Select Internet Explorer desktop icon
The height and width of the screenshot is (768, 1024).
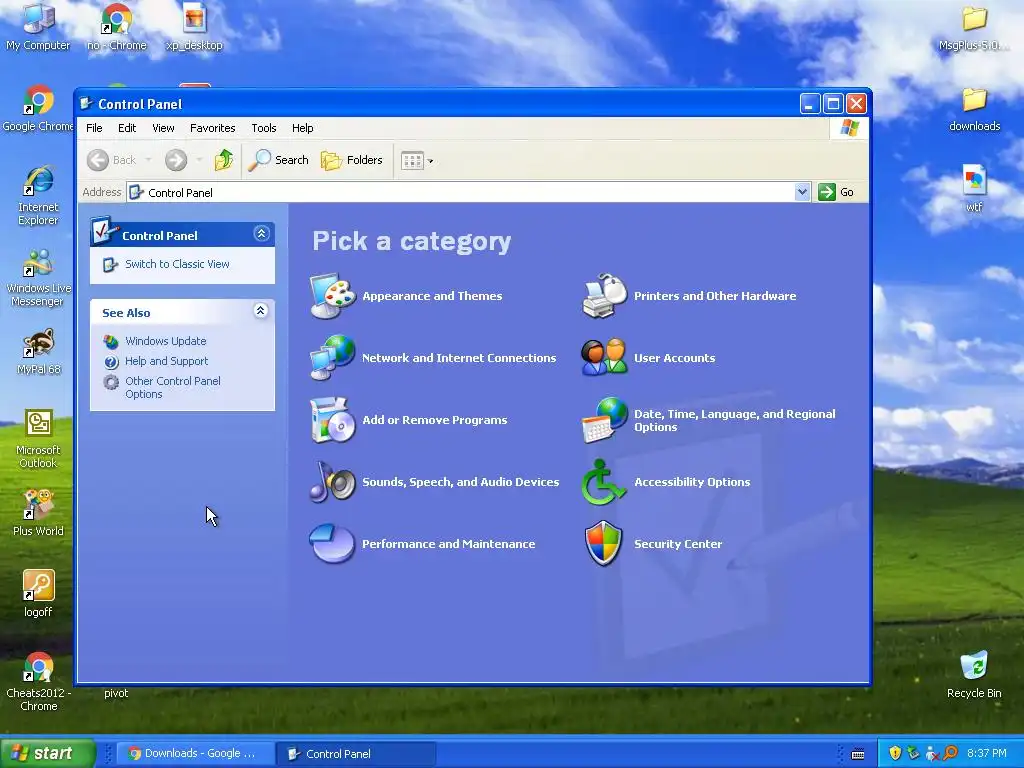click(x=38, y=195)
